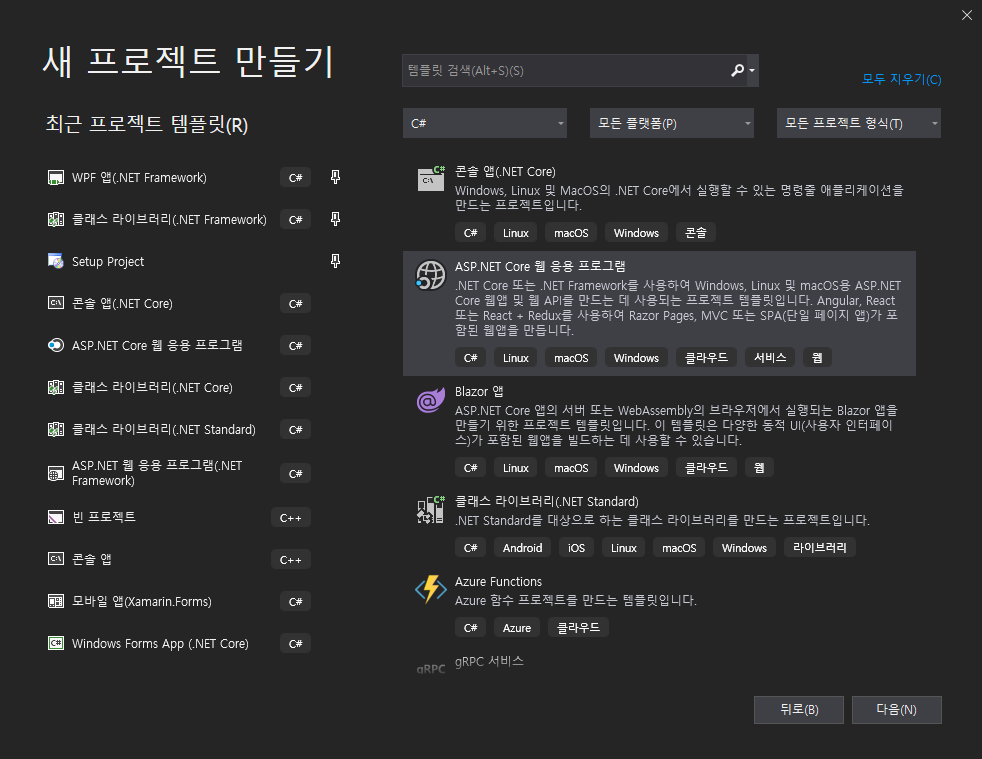Click the 라이브러리 tag
Screen dimensions: 982x759
[819, 548]
